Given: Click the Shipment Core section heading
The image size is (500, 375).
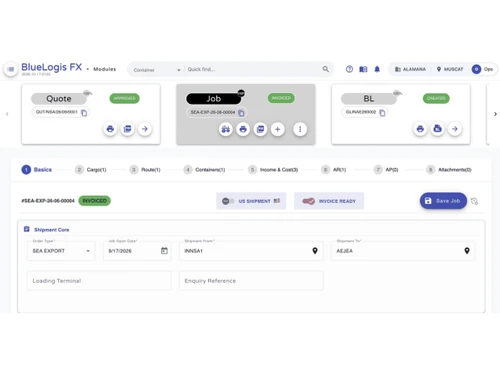Looking at the screenshot, I should tap(51, 230).
